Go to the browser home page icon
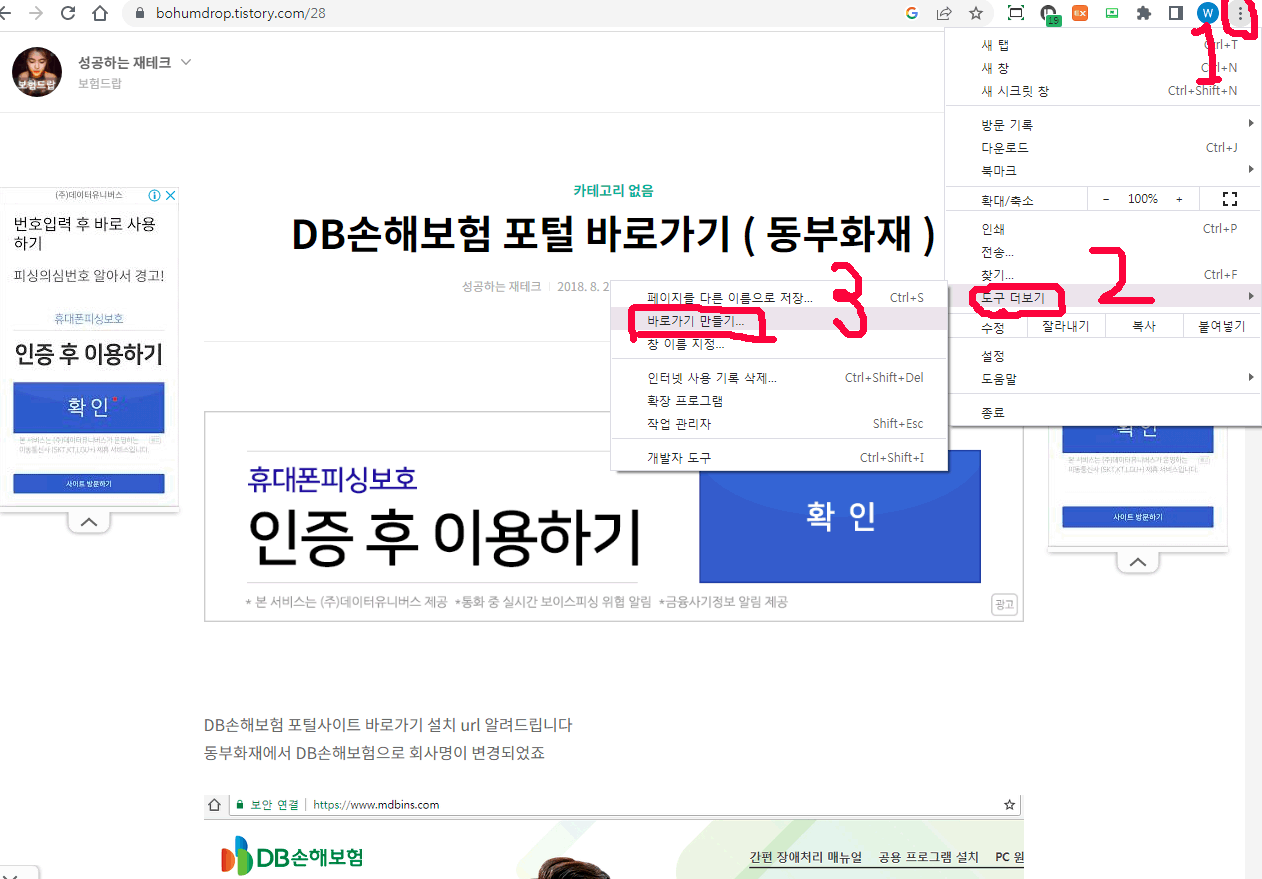The height and width of the screenshot is (879, 1262). coord(100,13)
